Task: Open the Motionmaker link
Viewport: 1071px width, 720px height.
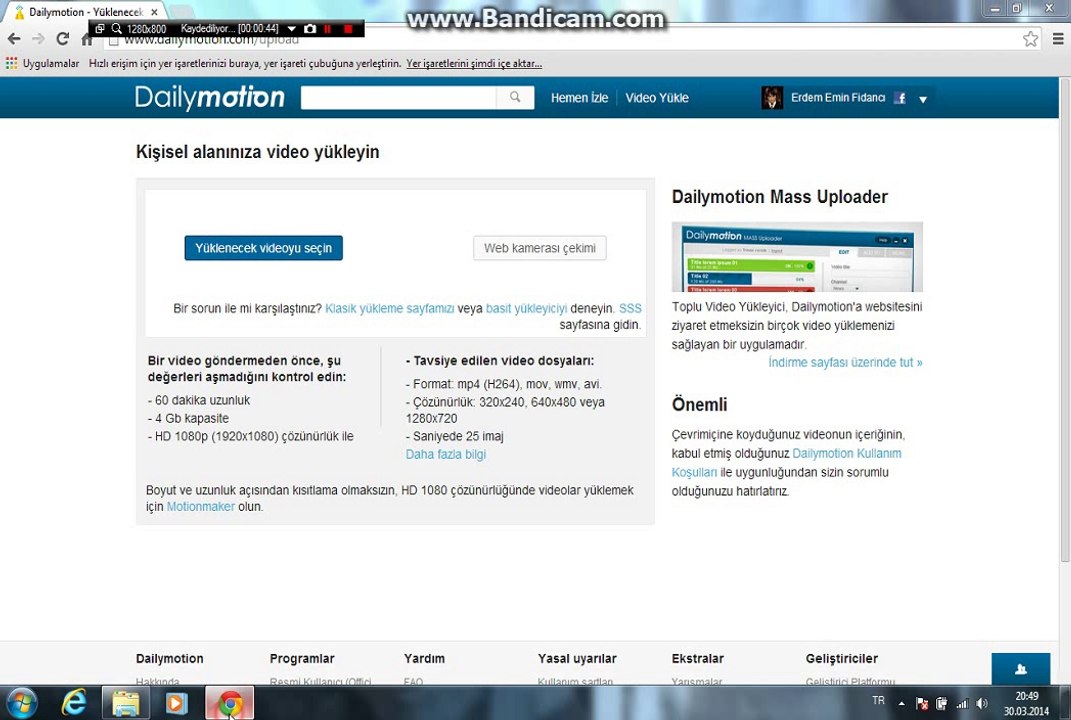Action: [x=201, y=506]
